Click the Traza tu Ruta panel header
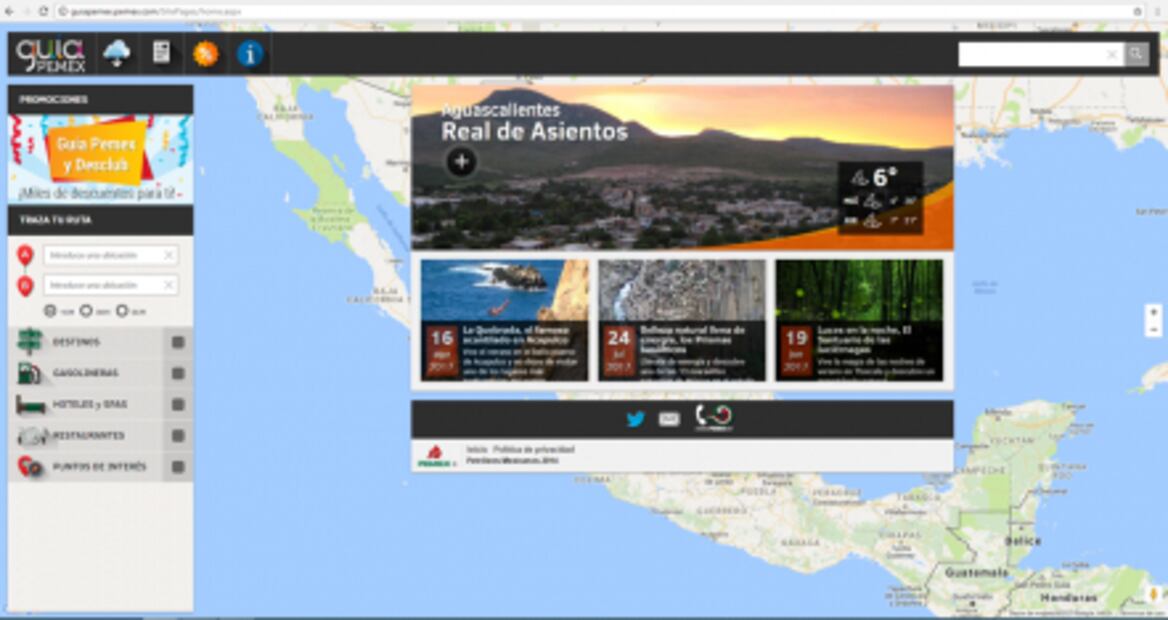Viewport: 1168px width, 620px height. click(x=100, y=220)
